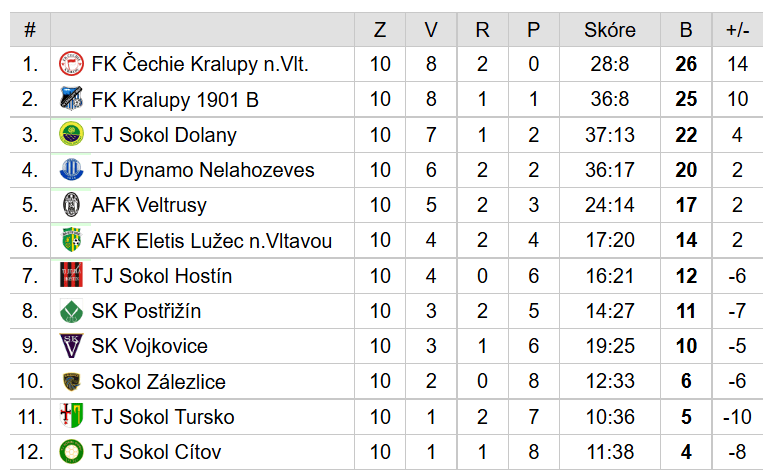Click the AFK Veltrusy crest icon
The height and width of the screenshot is (476, 772).
[x=71, y=205]
